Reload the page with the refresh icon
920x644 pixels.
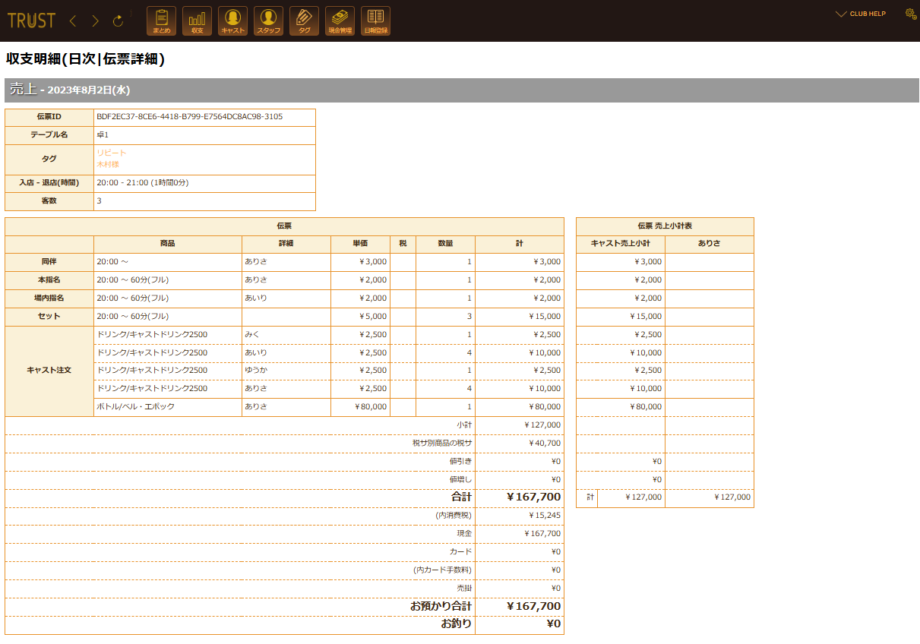(x=118, y=21)
